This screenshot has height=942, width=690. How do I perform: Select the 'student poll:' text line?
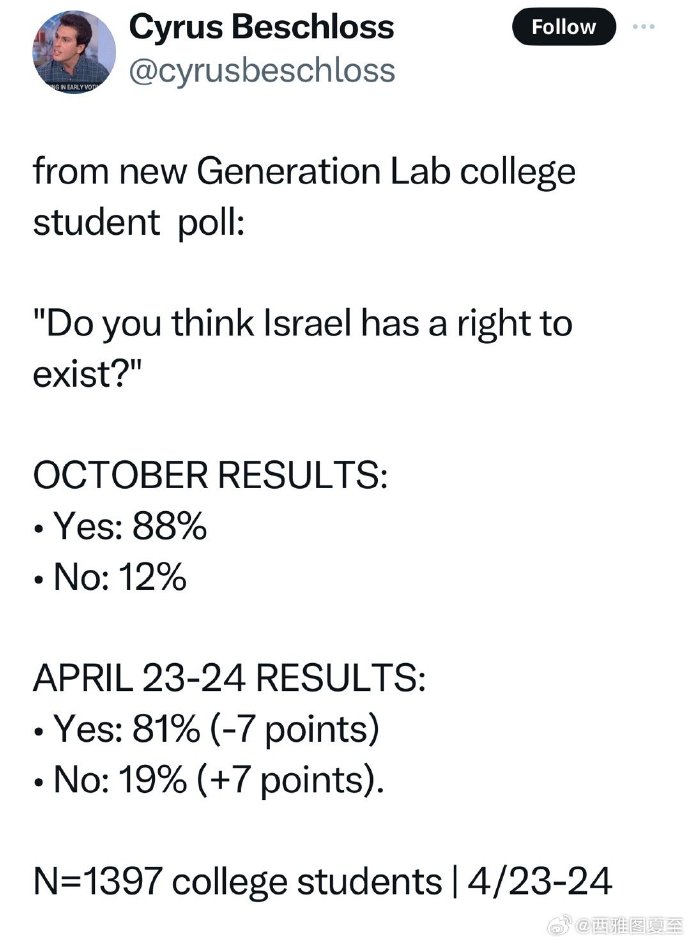[x=139, y=223]
